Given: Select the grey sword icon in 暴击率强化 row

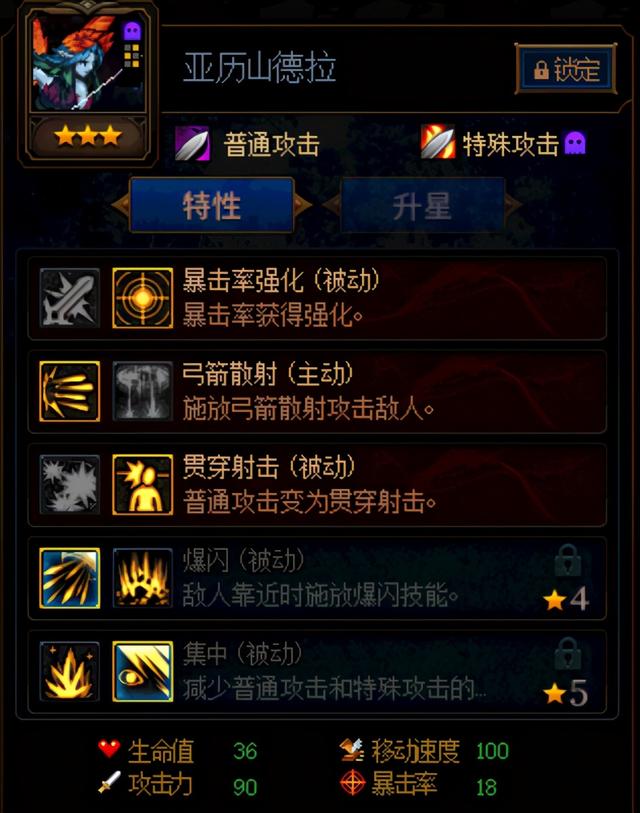Looking at the screenshot, I should 69,298.
